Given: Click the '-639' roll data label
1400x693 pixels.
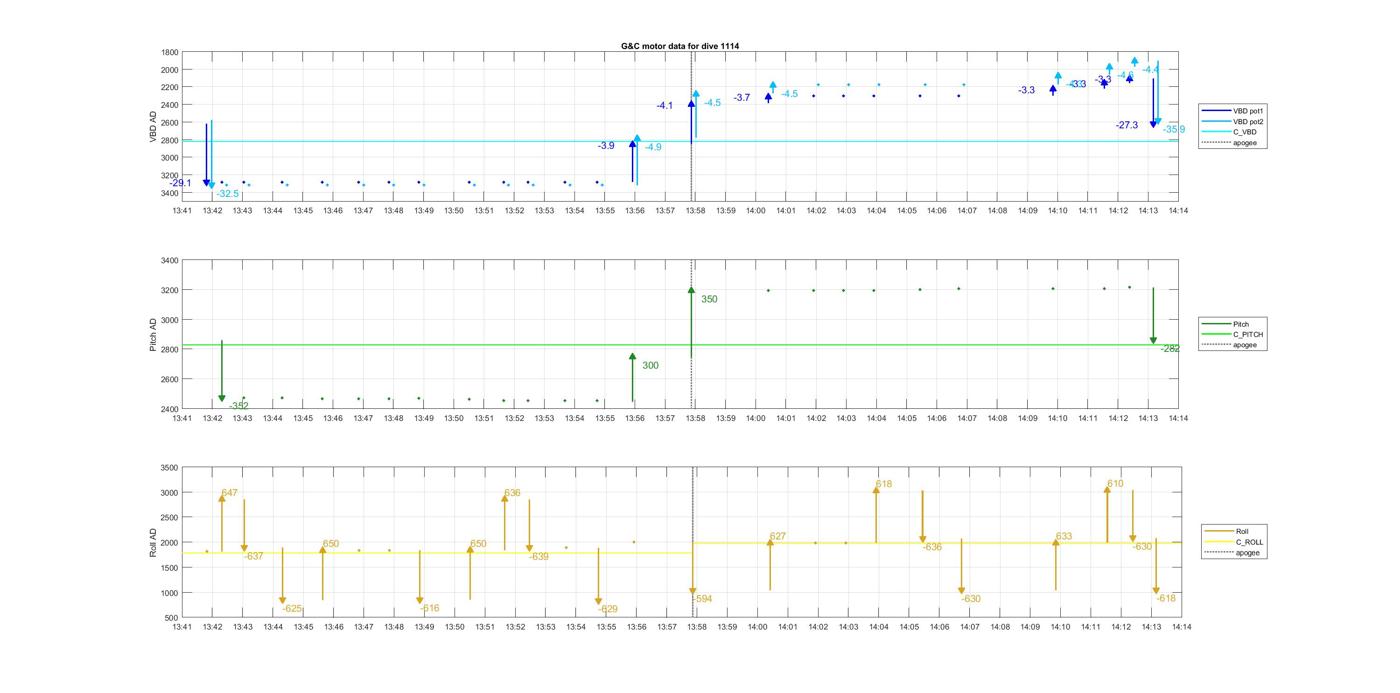Looking at the screenshot, I should (539, 556).
